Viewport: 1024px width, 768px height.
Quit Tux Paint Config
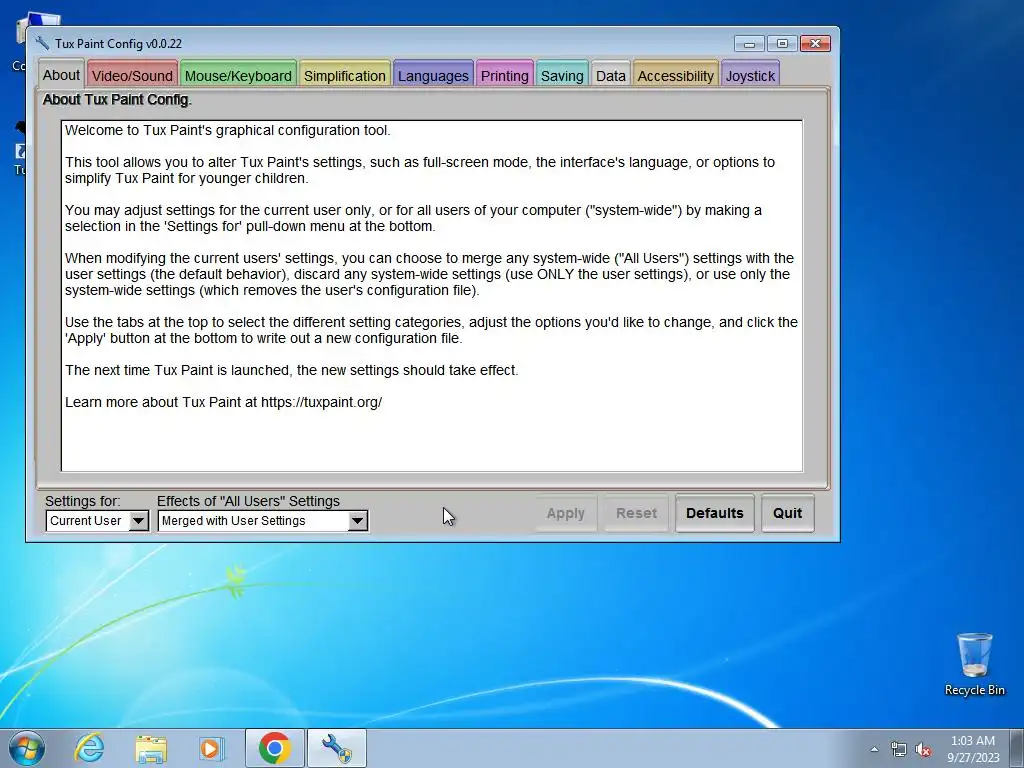[788, 513]
